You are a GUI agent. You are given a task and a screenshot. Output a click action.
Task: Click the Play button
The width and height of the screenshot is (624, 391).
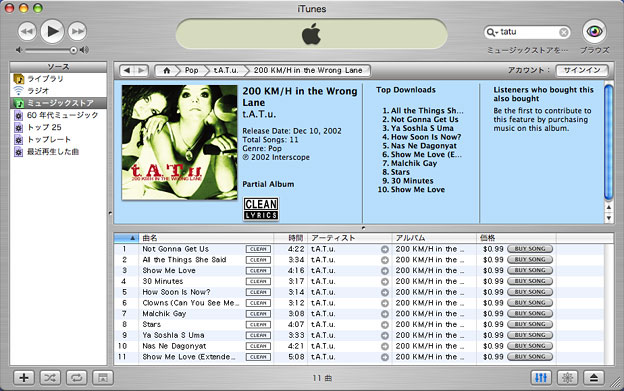(x=52, y=31)
